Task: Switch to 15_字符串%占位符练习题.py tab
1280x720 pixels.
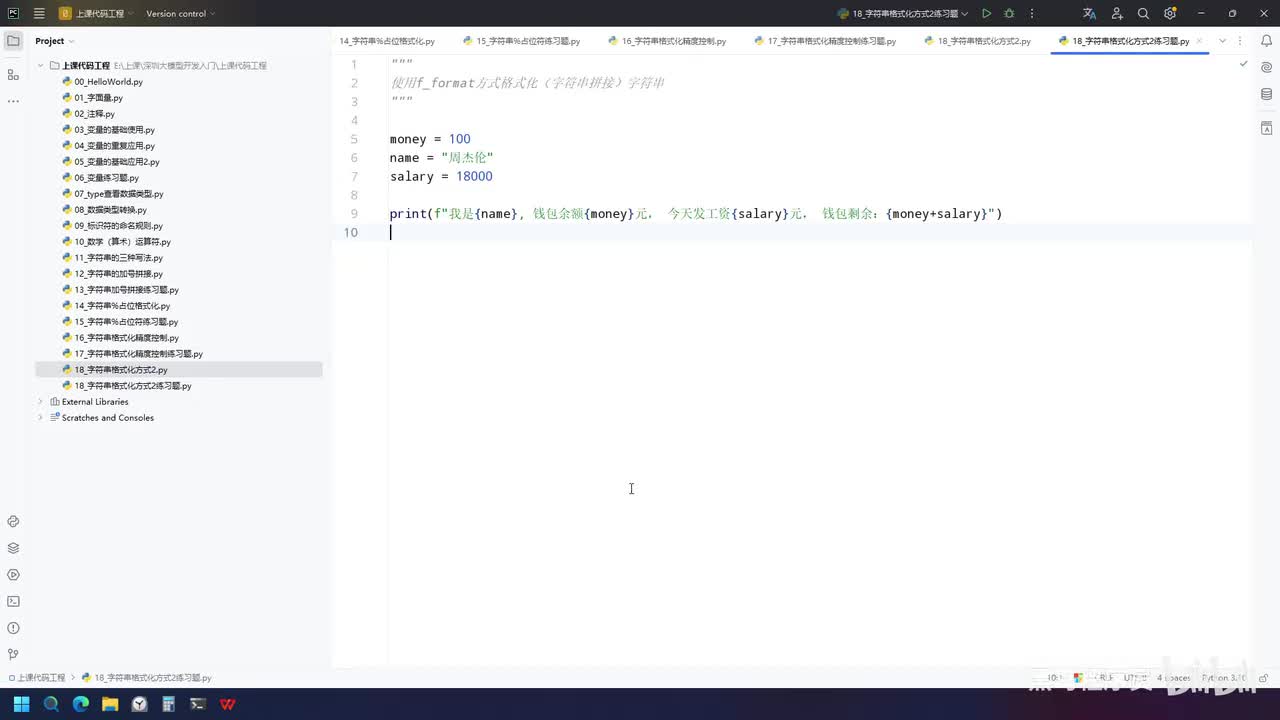Action: tap(520, 41)
